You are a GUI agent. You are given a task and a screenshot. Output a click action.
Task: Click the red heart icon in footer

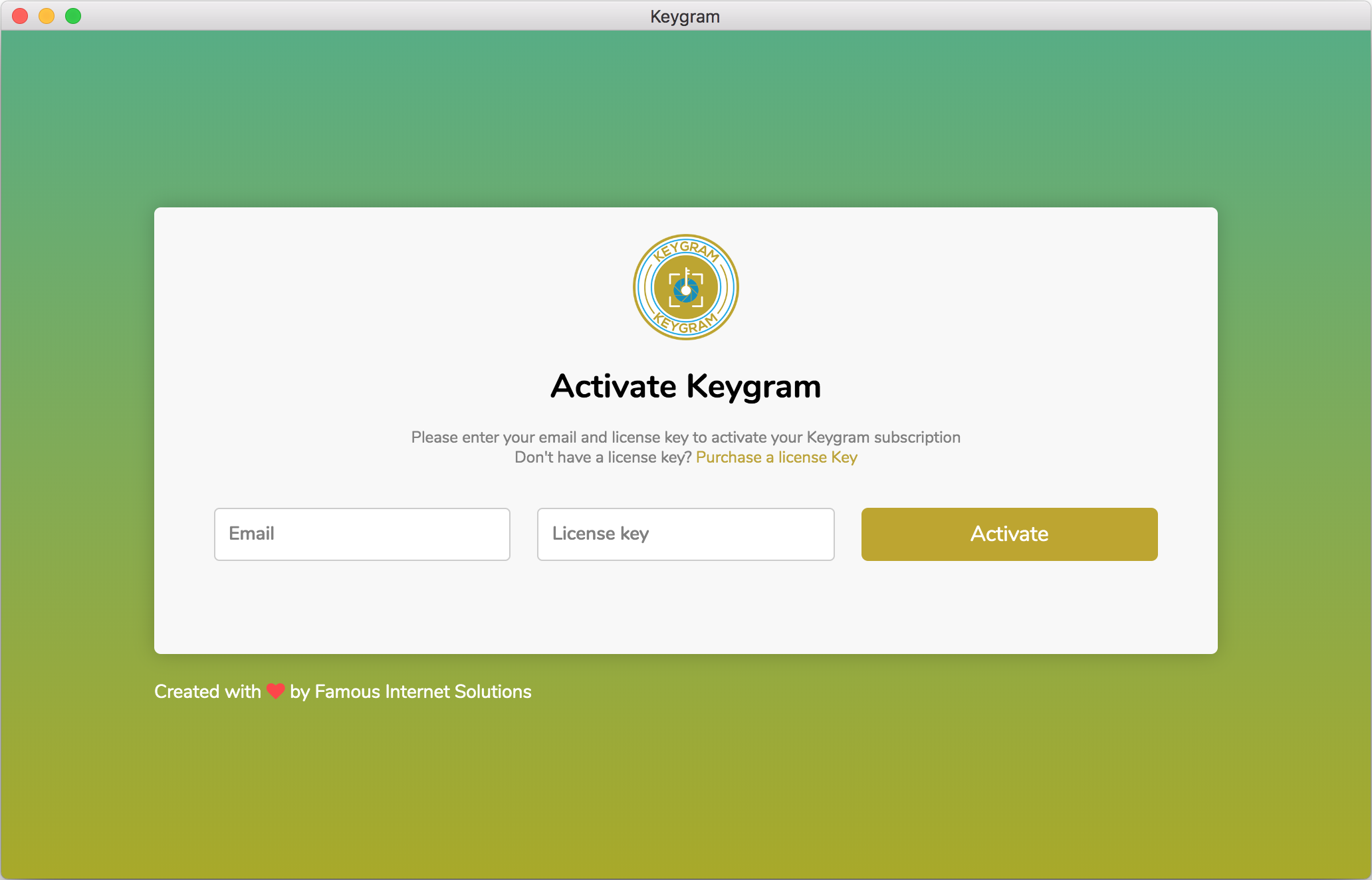pyautogui.click(x=275, y=691)
